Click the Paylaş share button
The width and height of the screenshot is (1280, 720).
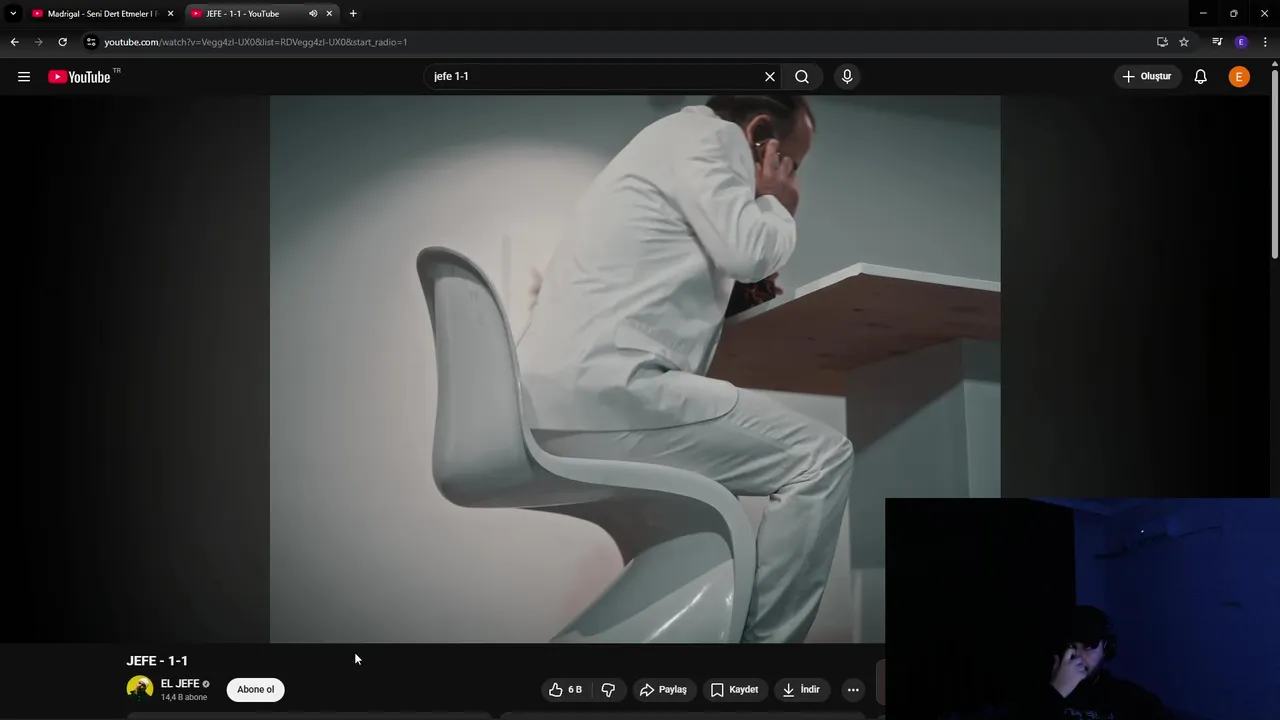pyautogui.click(x=663, y=689)
